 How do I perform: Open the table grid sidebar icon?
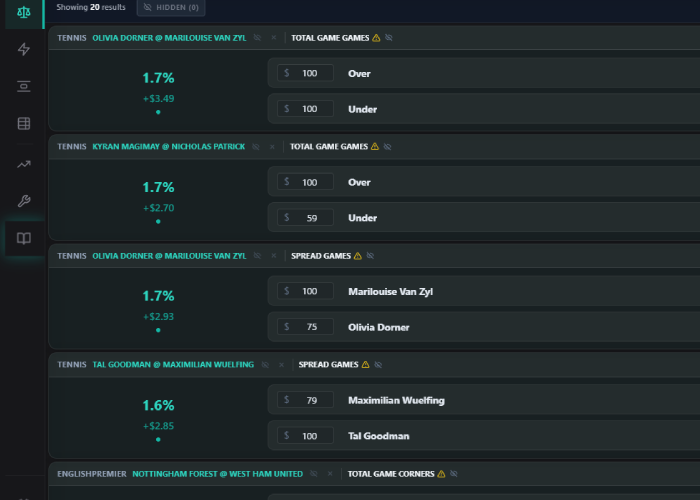pos(24,123)
